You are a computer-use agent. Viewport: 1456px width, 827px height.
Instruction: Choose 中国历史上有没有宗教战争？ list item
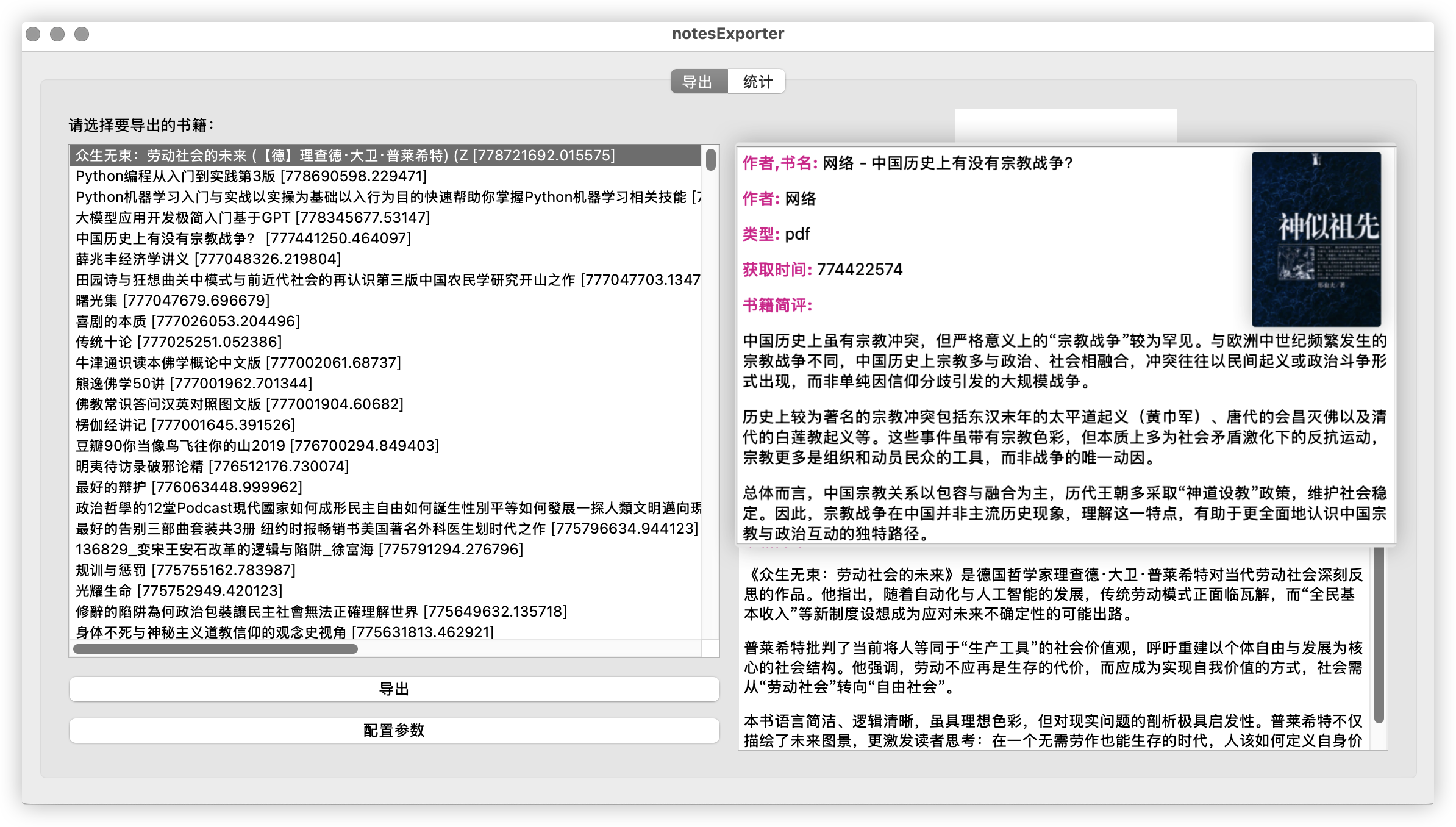click(243, 238)
